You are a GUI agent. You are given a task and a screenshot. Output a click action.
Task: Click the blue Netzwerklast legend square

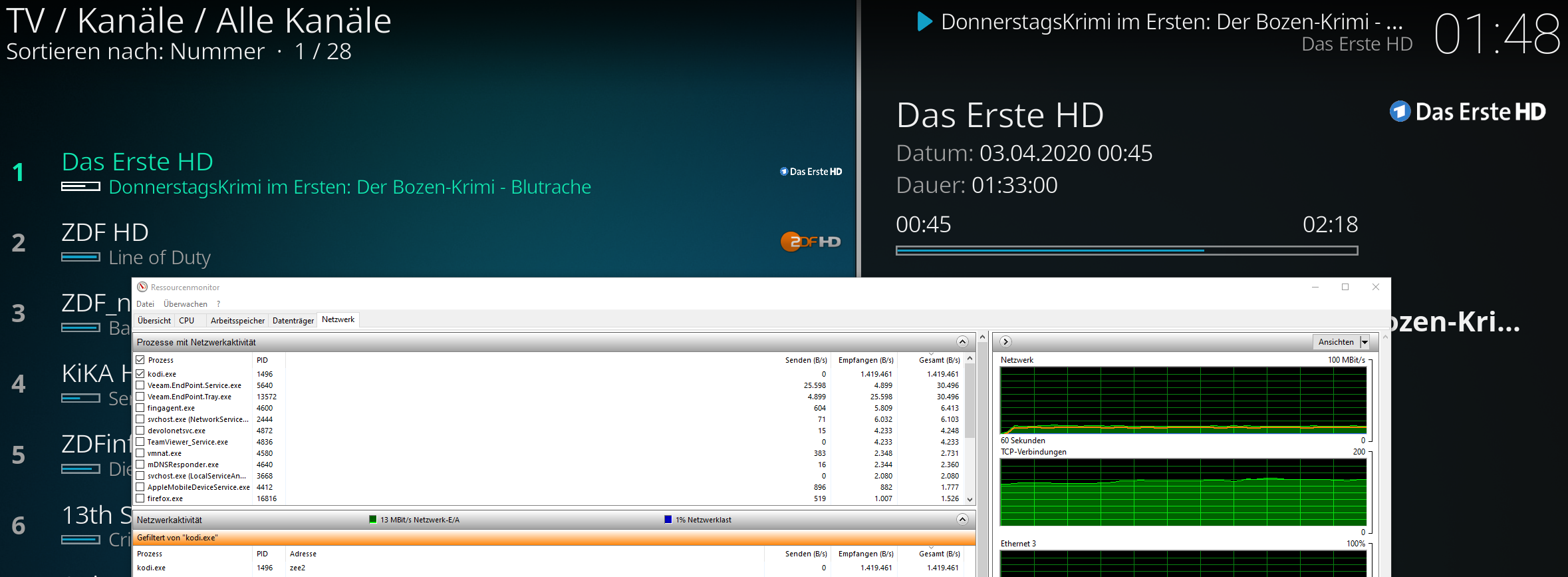click(668, 520)
